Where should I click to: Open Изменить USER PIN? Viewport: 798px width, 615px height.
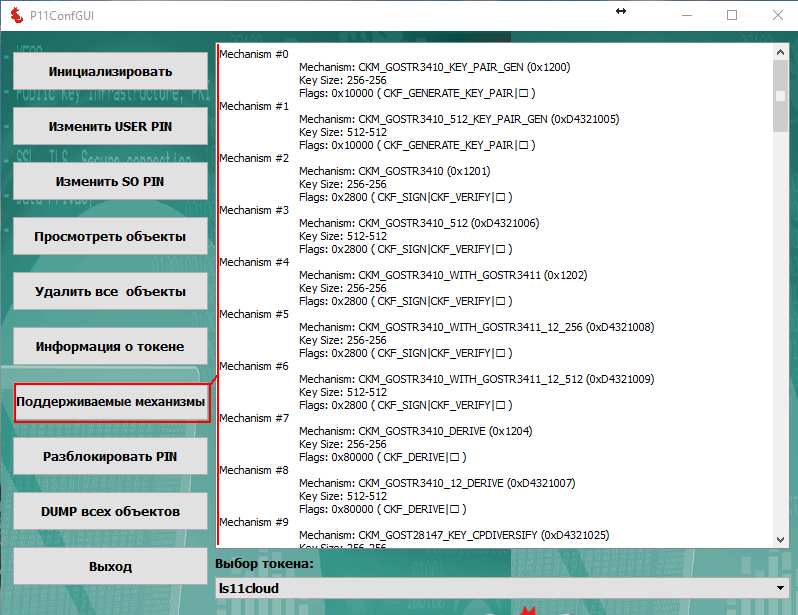click(x=110, y=126)
